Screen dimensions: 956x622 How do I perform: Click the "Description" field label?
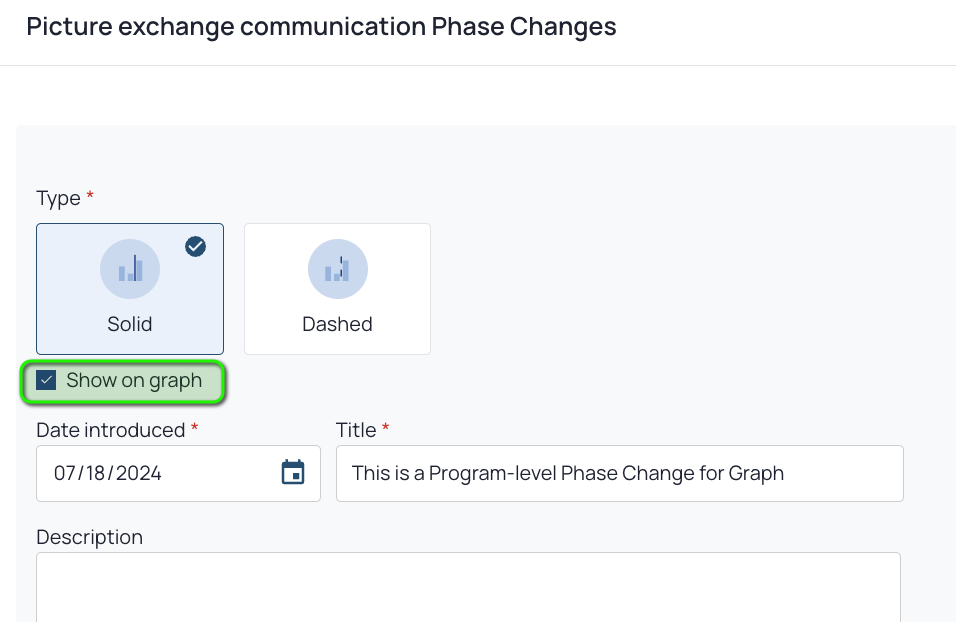click(90, 537)
